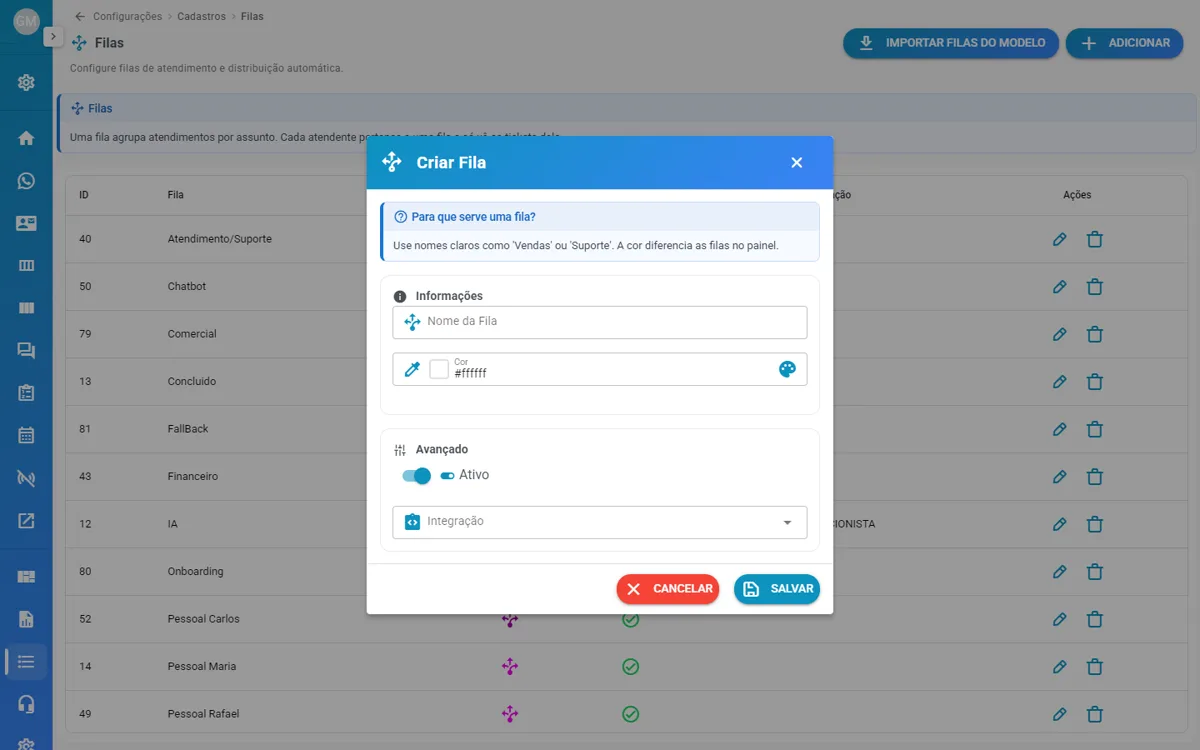Viewport: 1200px width, 750px height.
Task: Delete the Pessoal Maria queue
Action: (x=1095, y=667)
